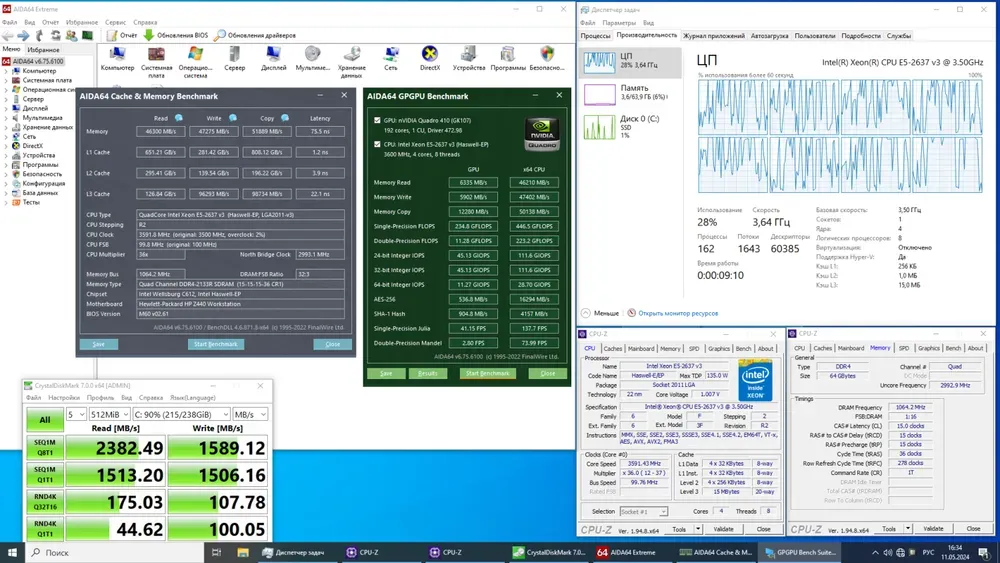Image resolution: width=1000 pixels, height=563 pixels.
Task: Click the Results button in GPGPU Benchmark
Action: click(x=427, y=373)
